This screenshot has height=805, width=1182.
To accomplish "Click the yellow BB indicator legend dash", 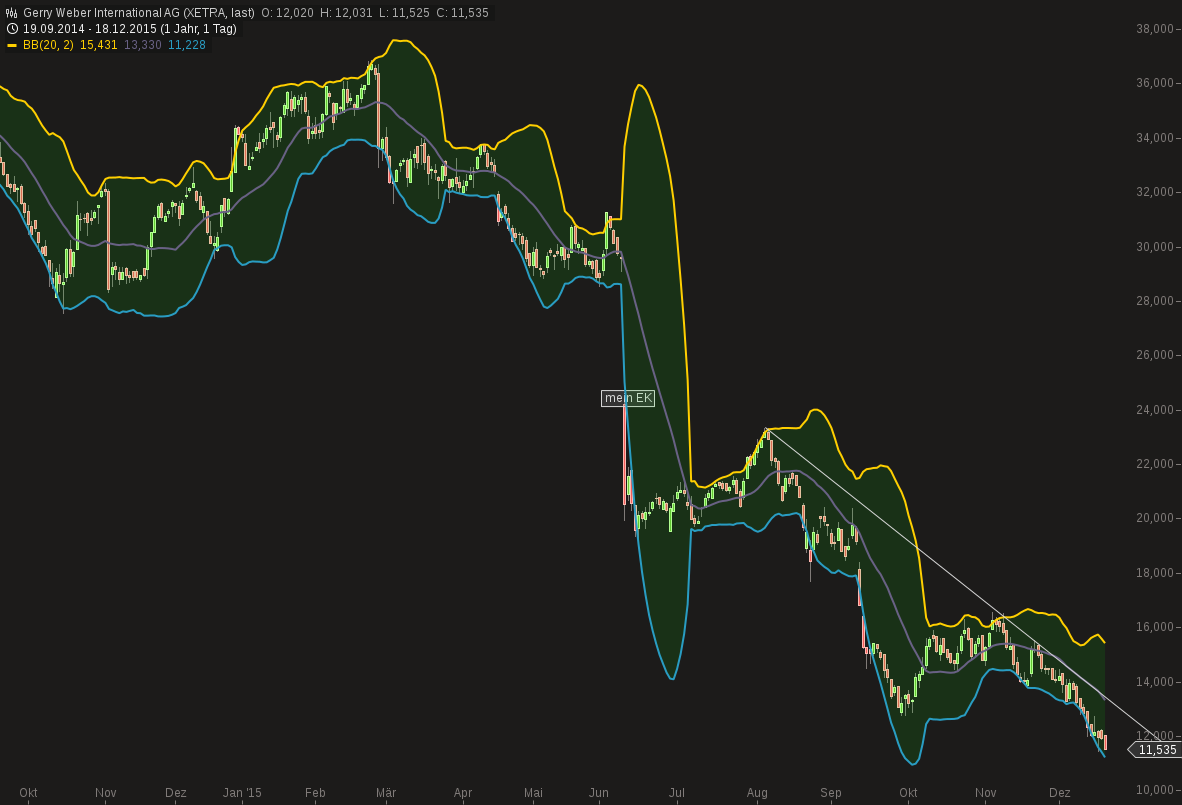I will click(x=11, y=44).
